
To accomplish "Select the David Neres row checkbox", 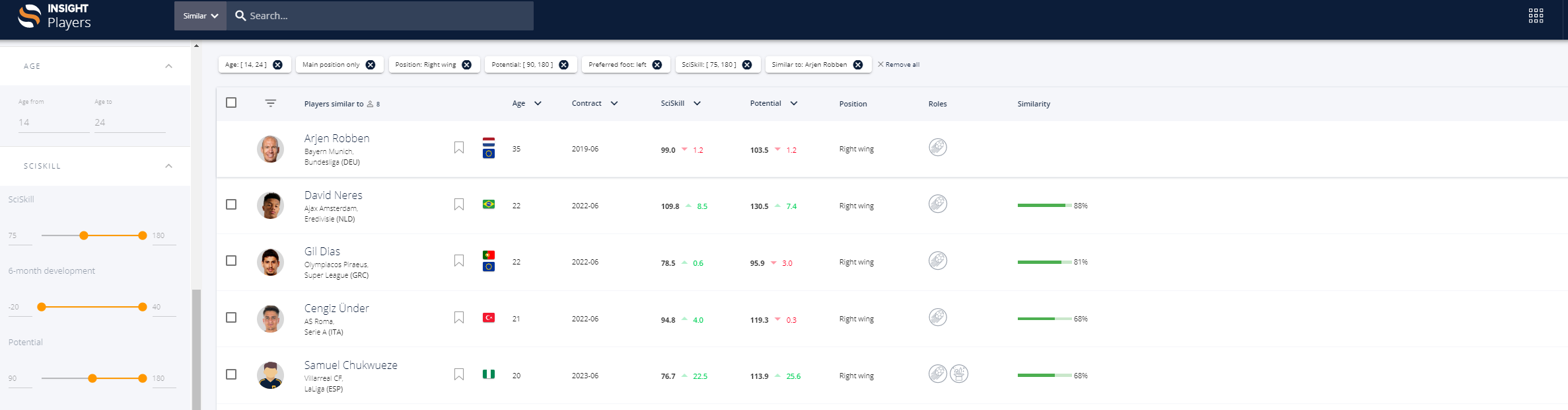I will [x=231, y=204].
